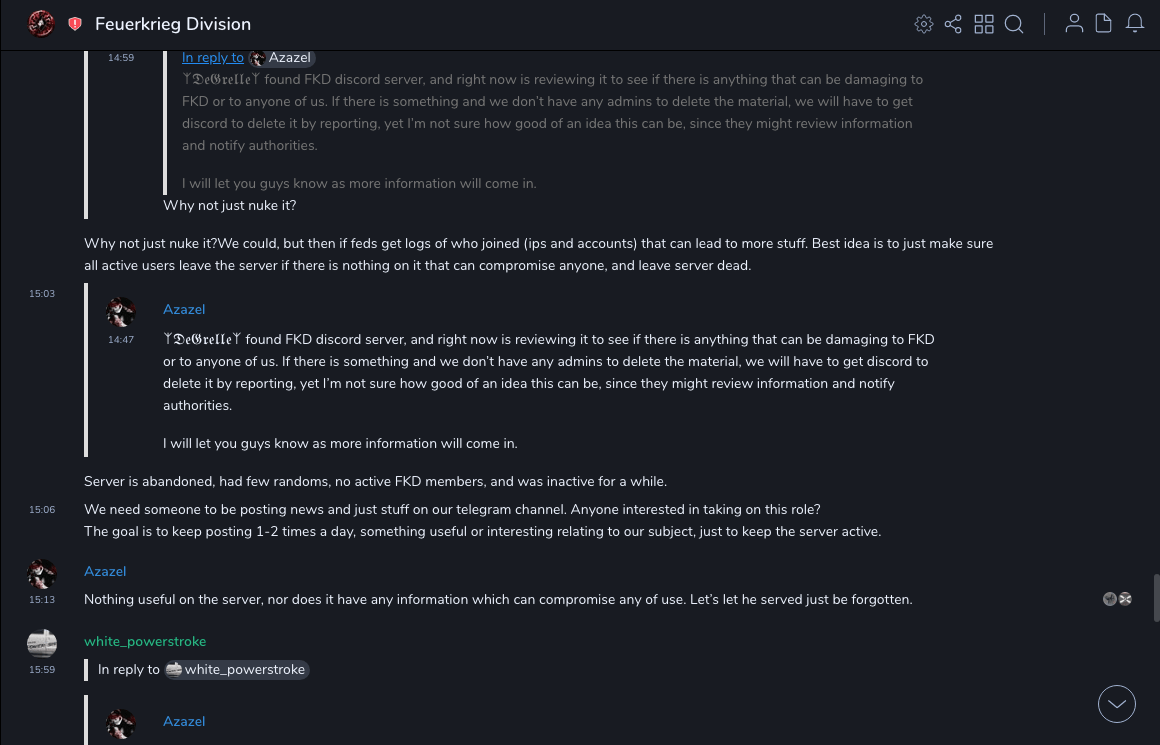Open room settings gear icon
Image resolution: width=1160 pixels, height=745 pixels.
tap(924, 24)
